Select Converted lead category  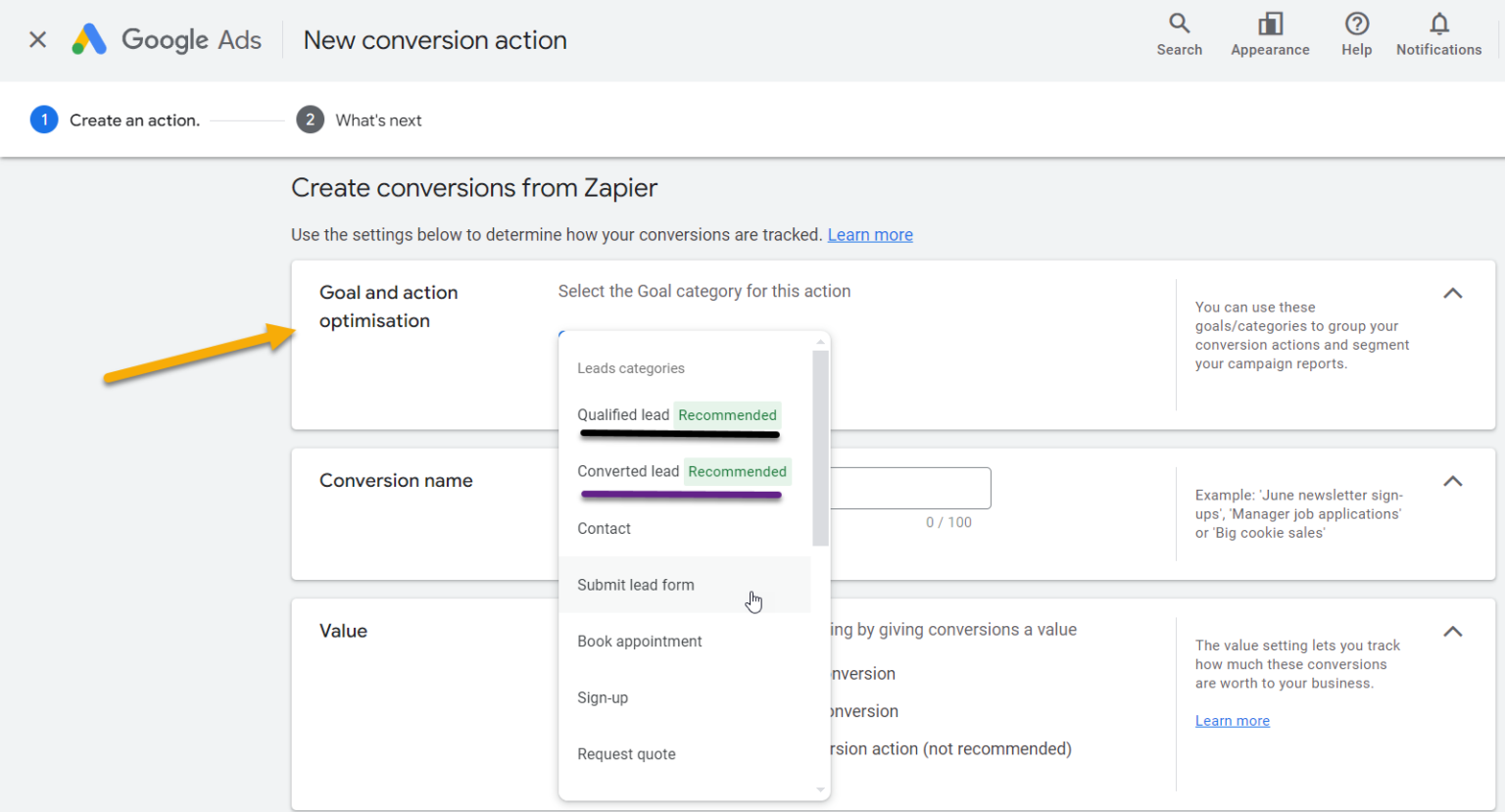[x=685, y=472]
